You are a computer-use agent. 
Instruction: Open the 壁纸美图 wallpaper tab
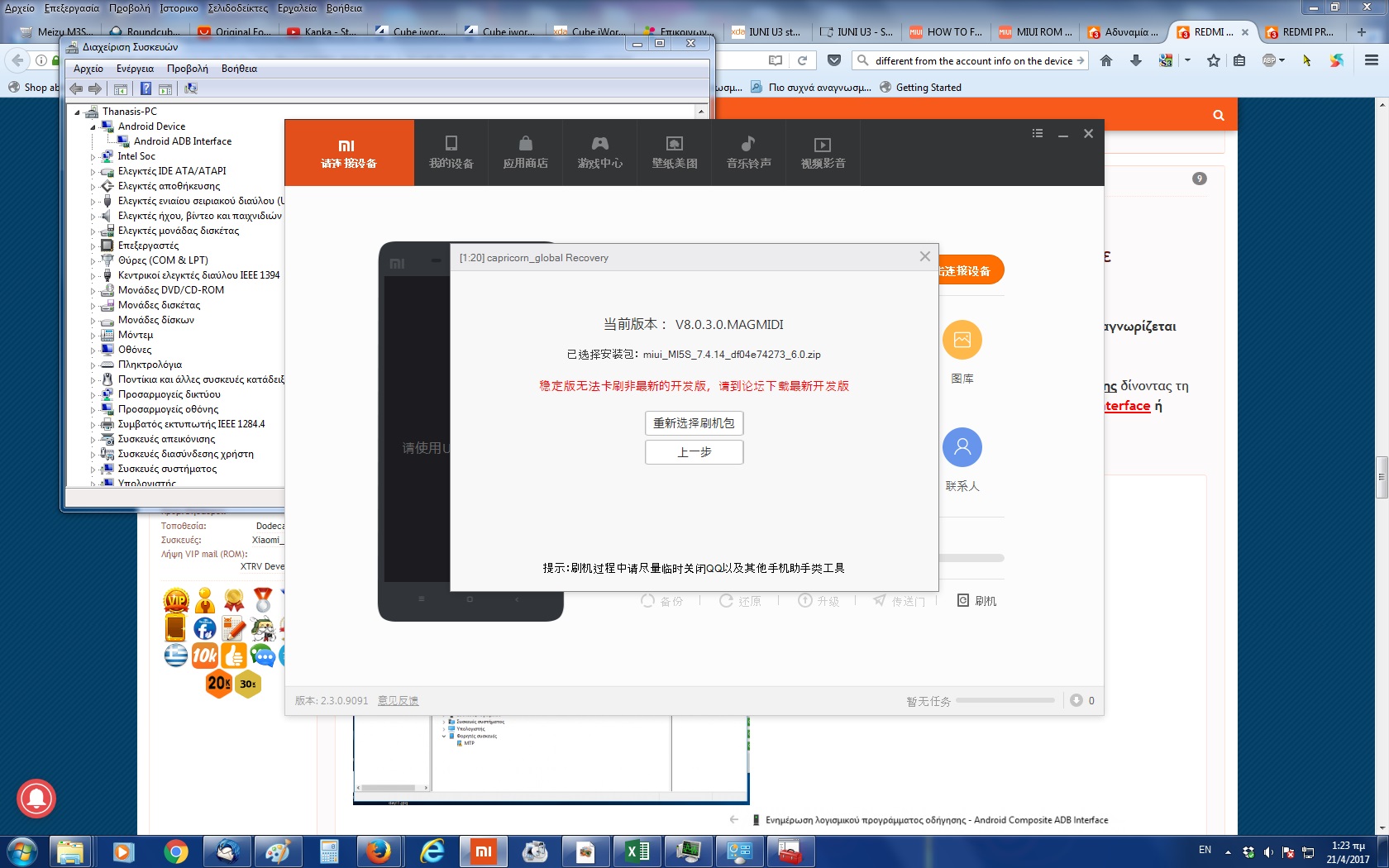(x=674, y=153)
